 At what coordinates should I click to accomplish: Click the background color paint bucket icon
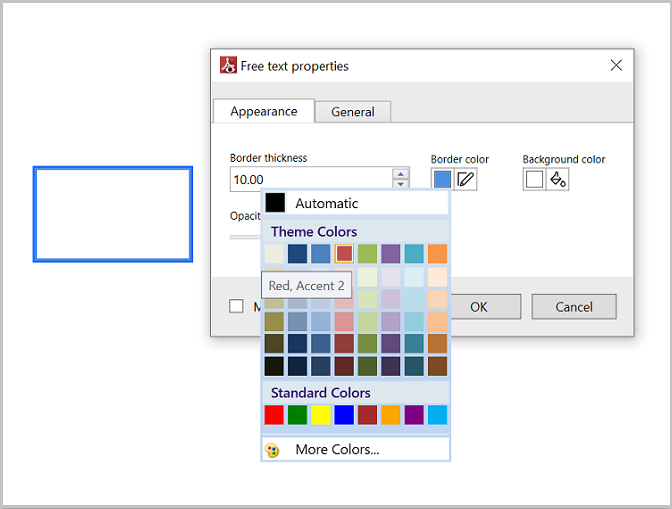[558, 179]
